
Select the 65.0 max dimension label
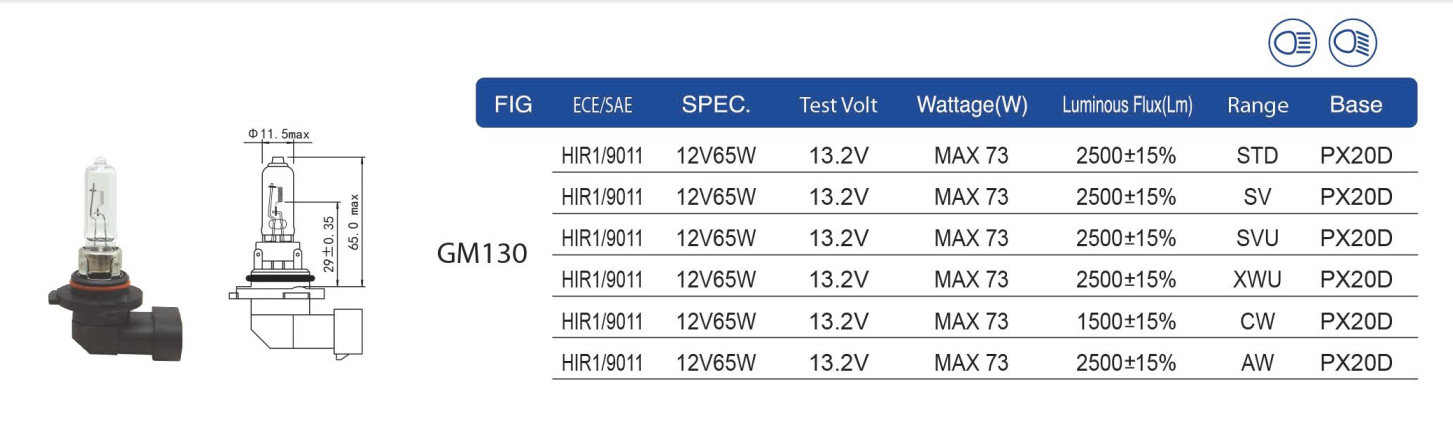point(353,221)
